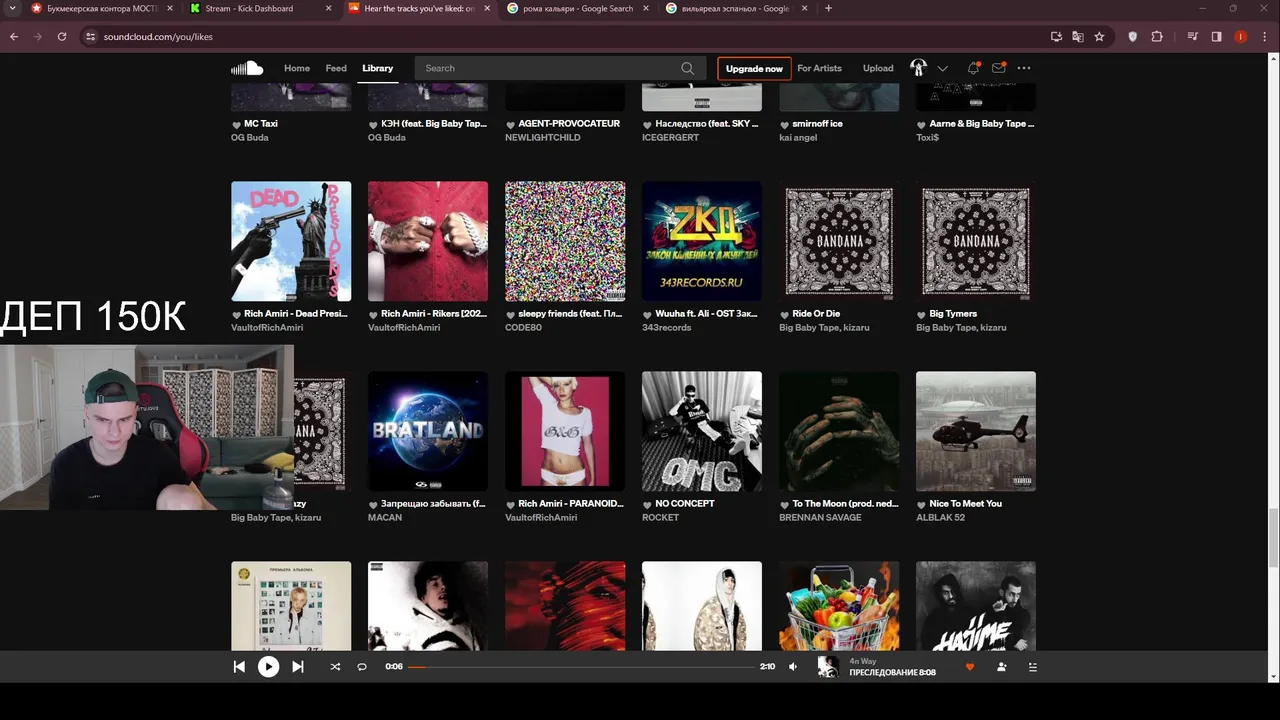Viewport: 1280px width, 720px height.
Task: Open the Nice To Meet You helicopter artwork
Action: (x=976, y=431)
